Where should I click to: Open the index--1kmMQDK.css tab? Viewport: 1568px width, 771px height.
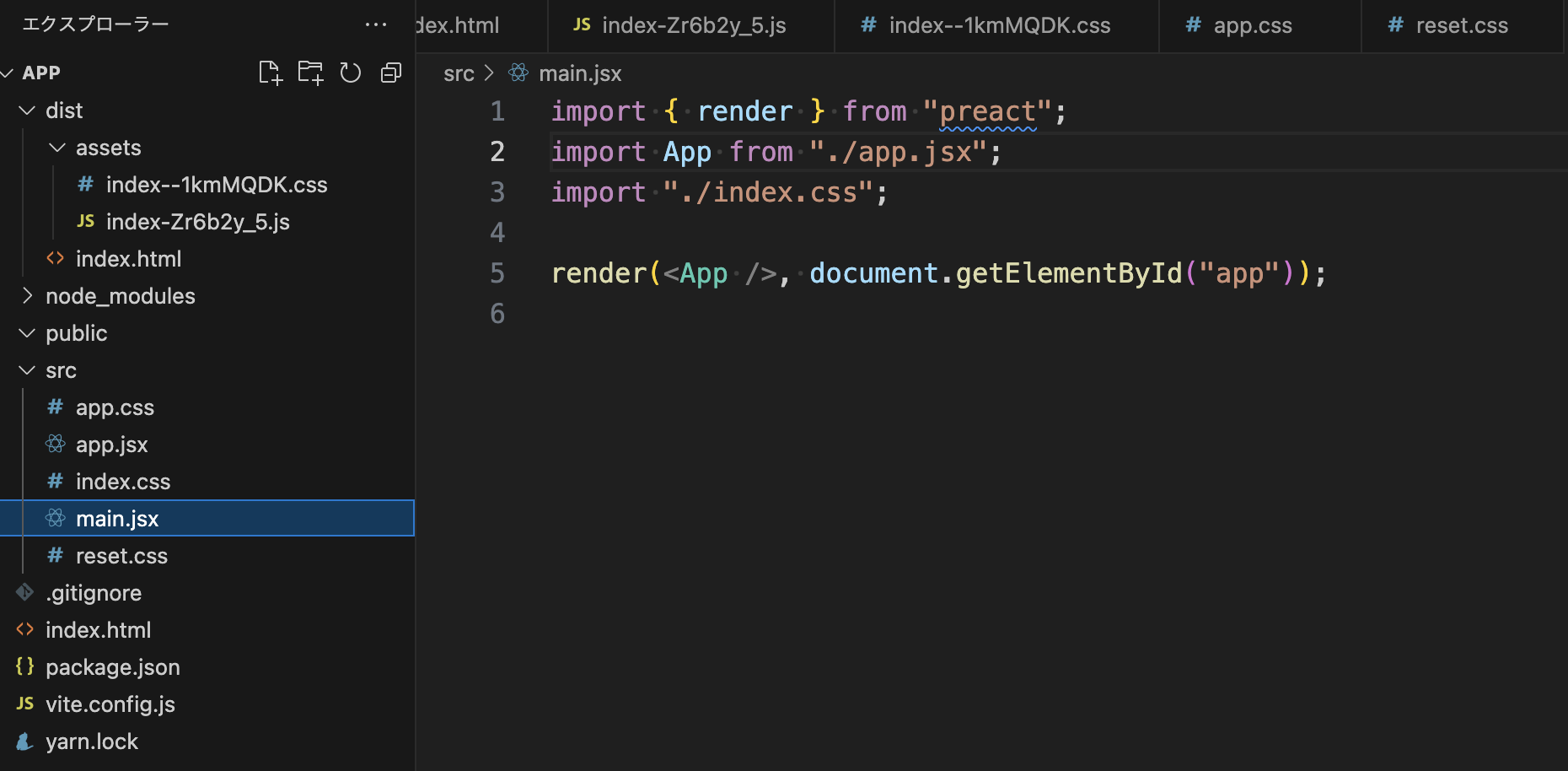(999, 25)
